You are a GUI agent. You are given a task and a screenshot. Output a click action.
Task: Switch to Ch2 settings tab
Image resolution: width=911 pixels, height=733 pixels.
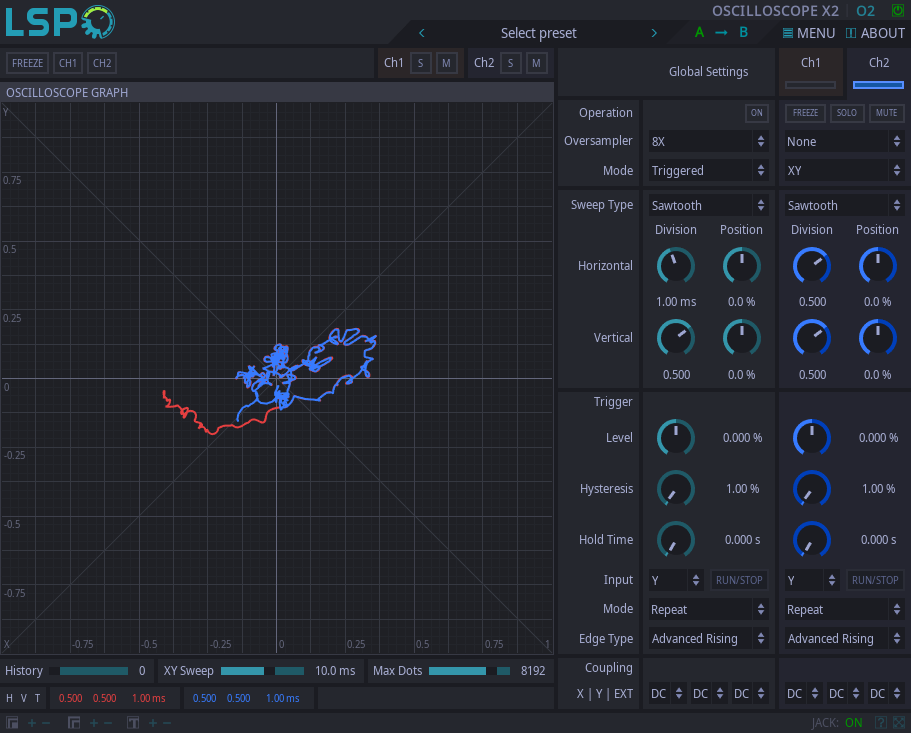[x=878, y=71]
